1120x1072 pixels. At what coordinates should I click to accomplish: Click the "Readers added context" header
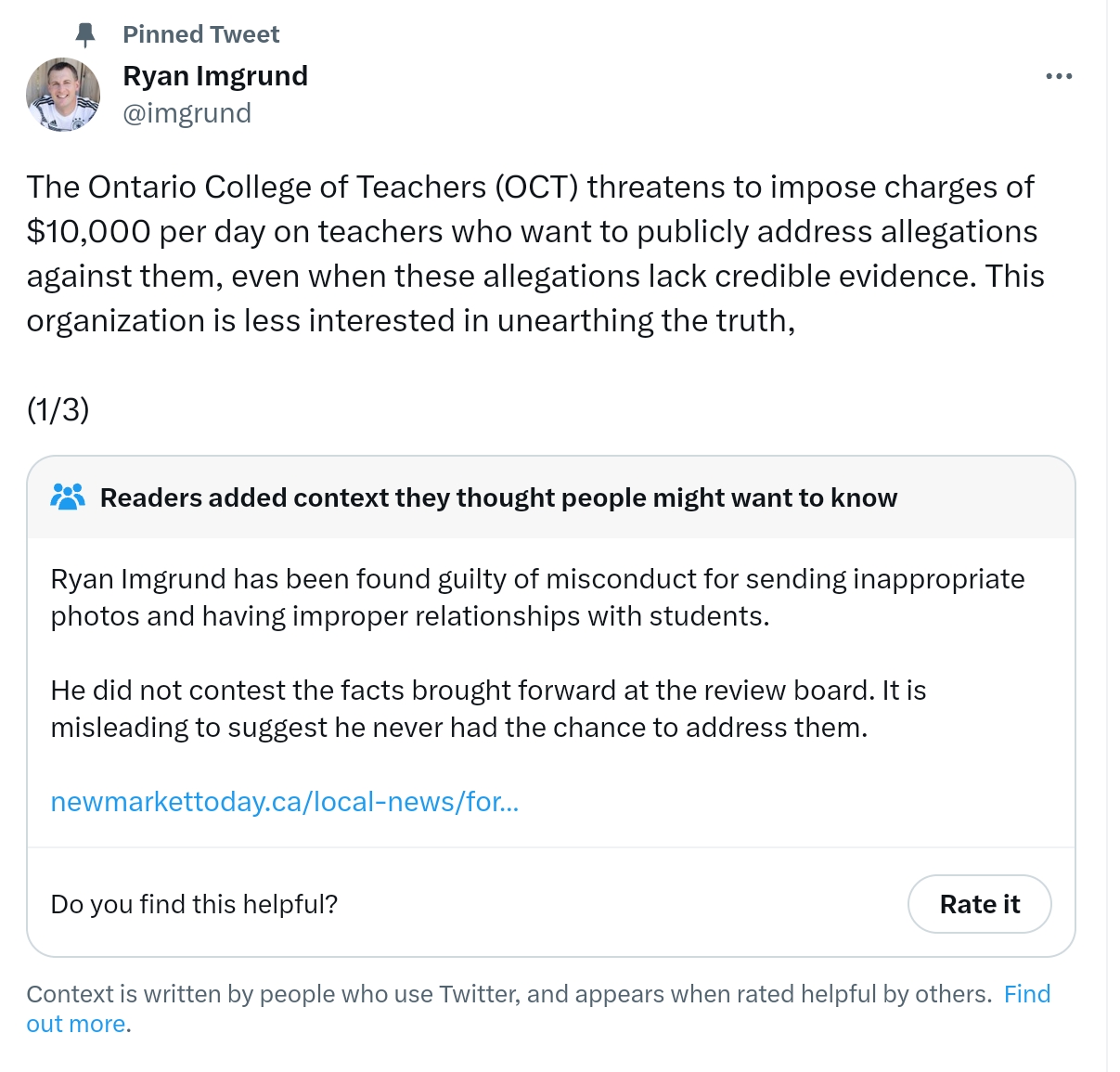(x=498, y=497)
